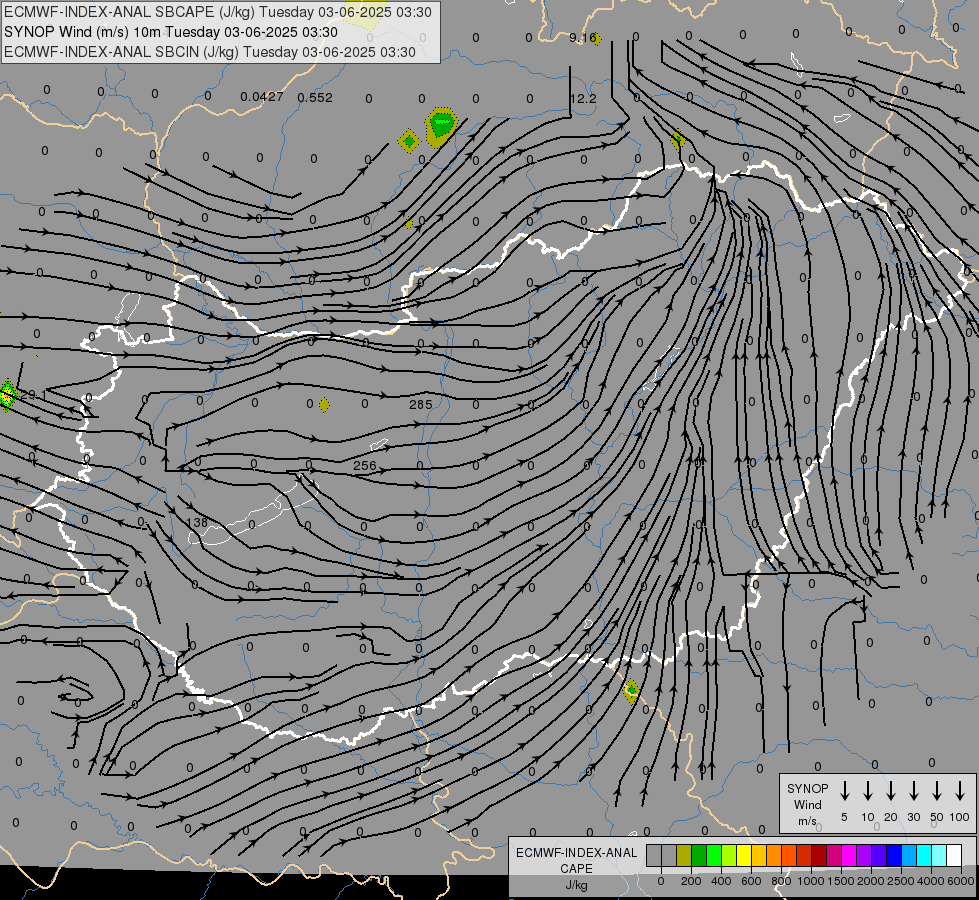Click the 5 m/s wind arrow in legend

tap(844, 791)
